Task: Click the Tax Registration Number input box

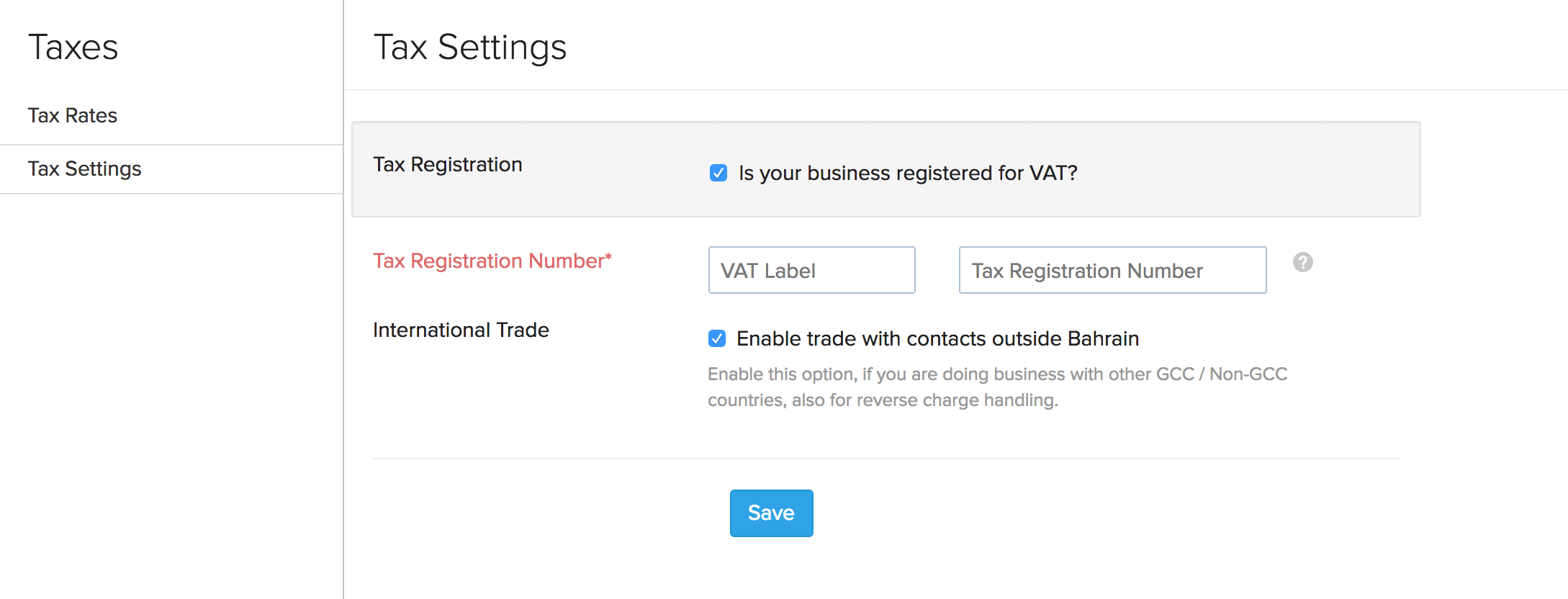Action: (1112, 270)
